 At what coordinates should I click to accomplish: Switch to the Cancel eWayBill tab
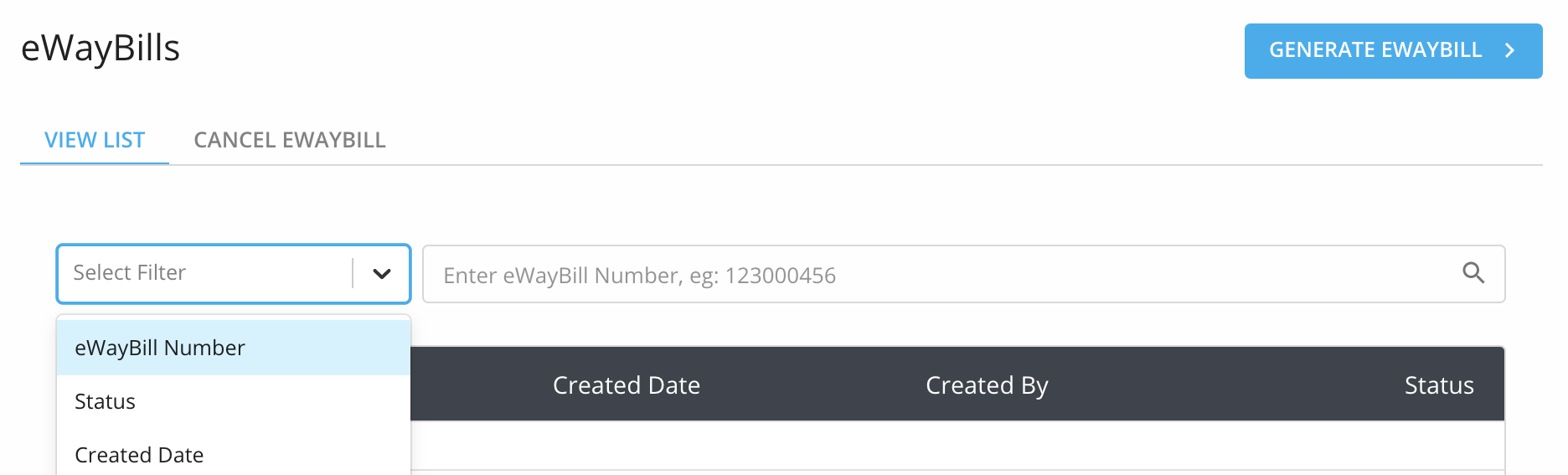[290, 140]
